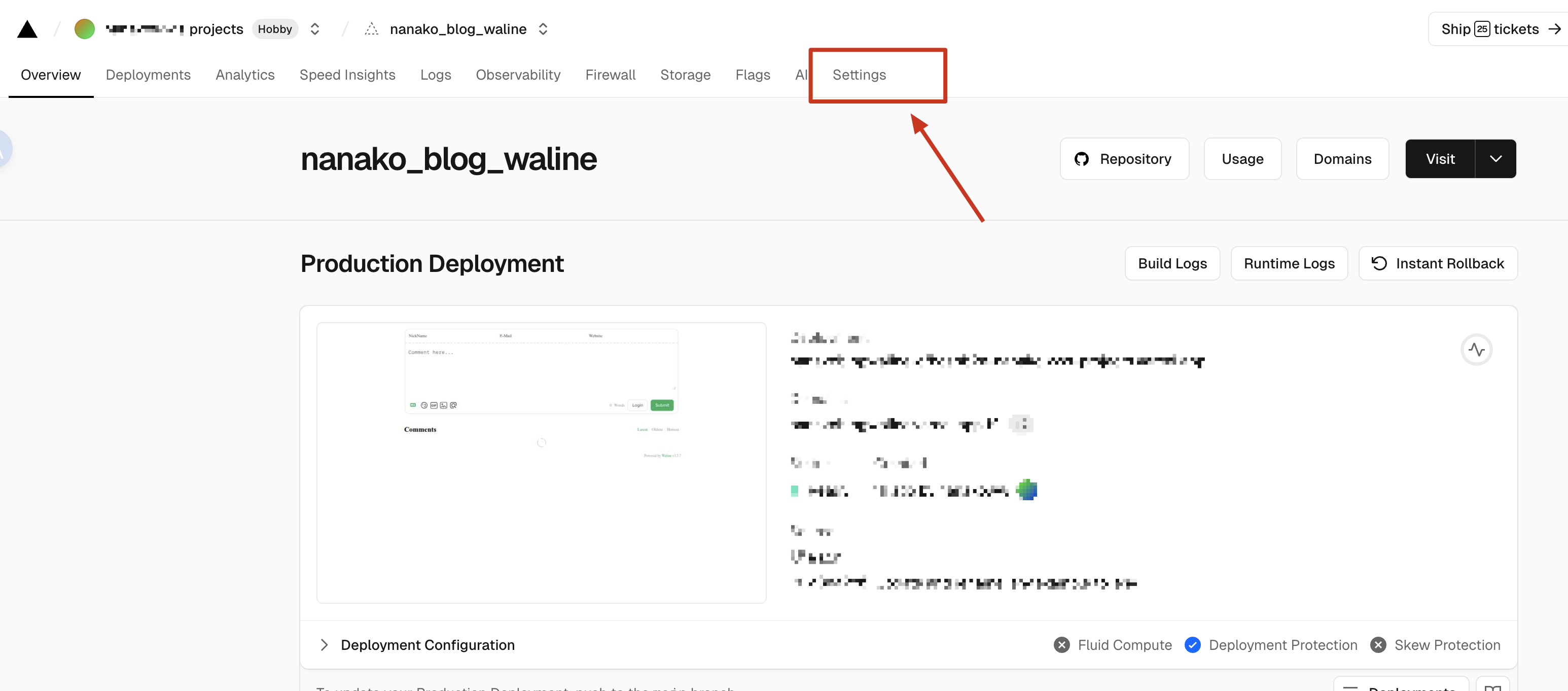Expand the Visit dropdown arrow
The height and width of the screenshot is (691, 1568).
(x=1495, y=159)
